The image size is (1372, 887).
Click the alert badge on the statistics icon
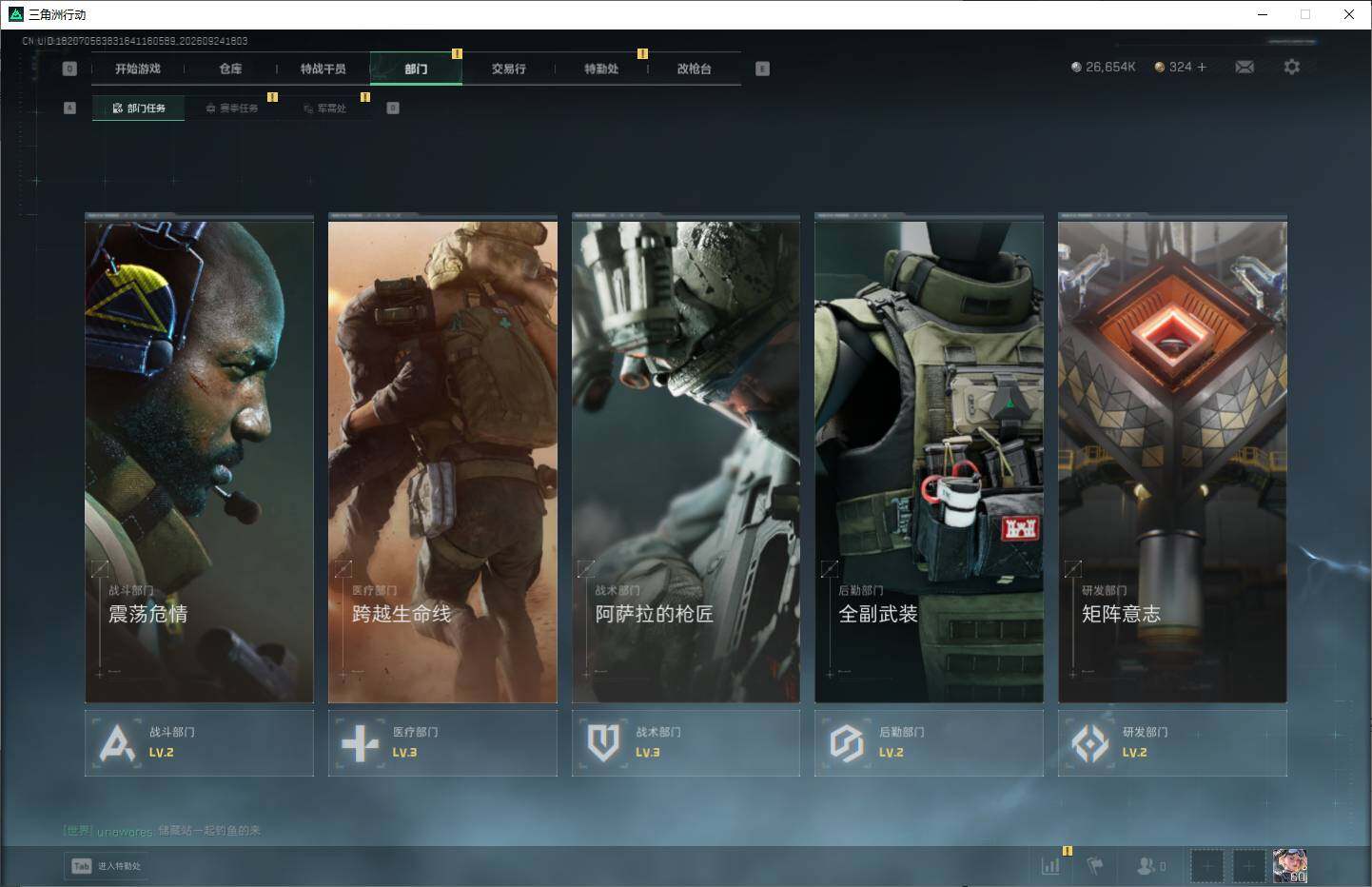[1068, 850]
